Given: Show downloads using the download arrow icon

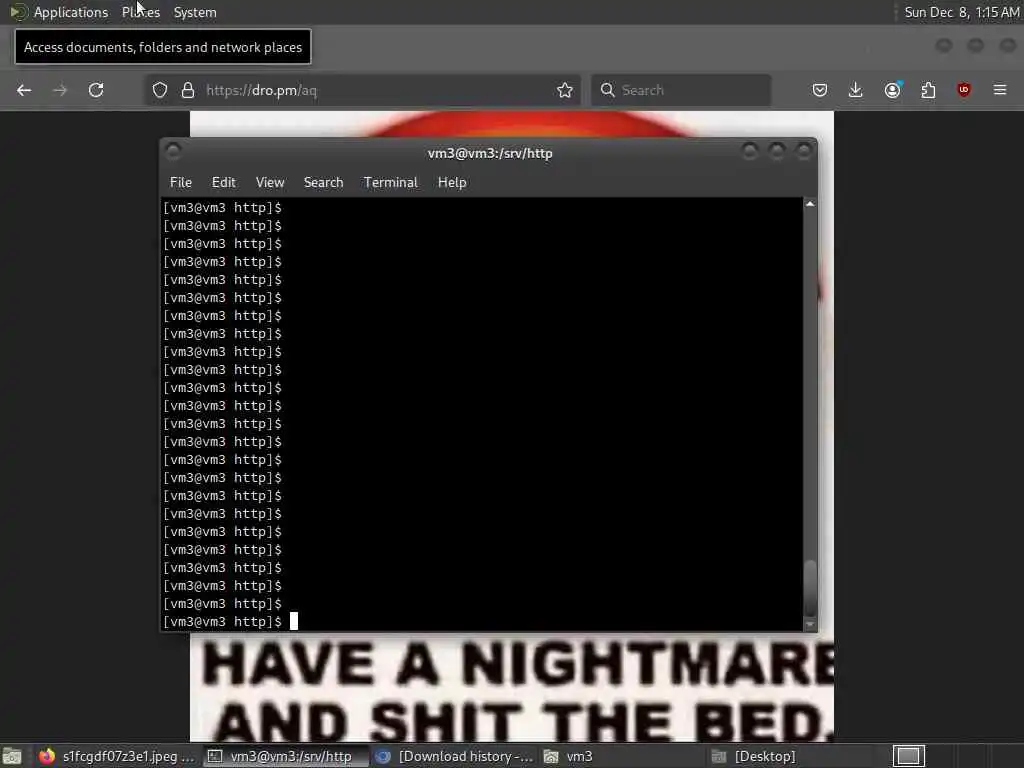Looking at the screenshot, I should [856, 90].
